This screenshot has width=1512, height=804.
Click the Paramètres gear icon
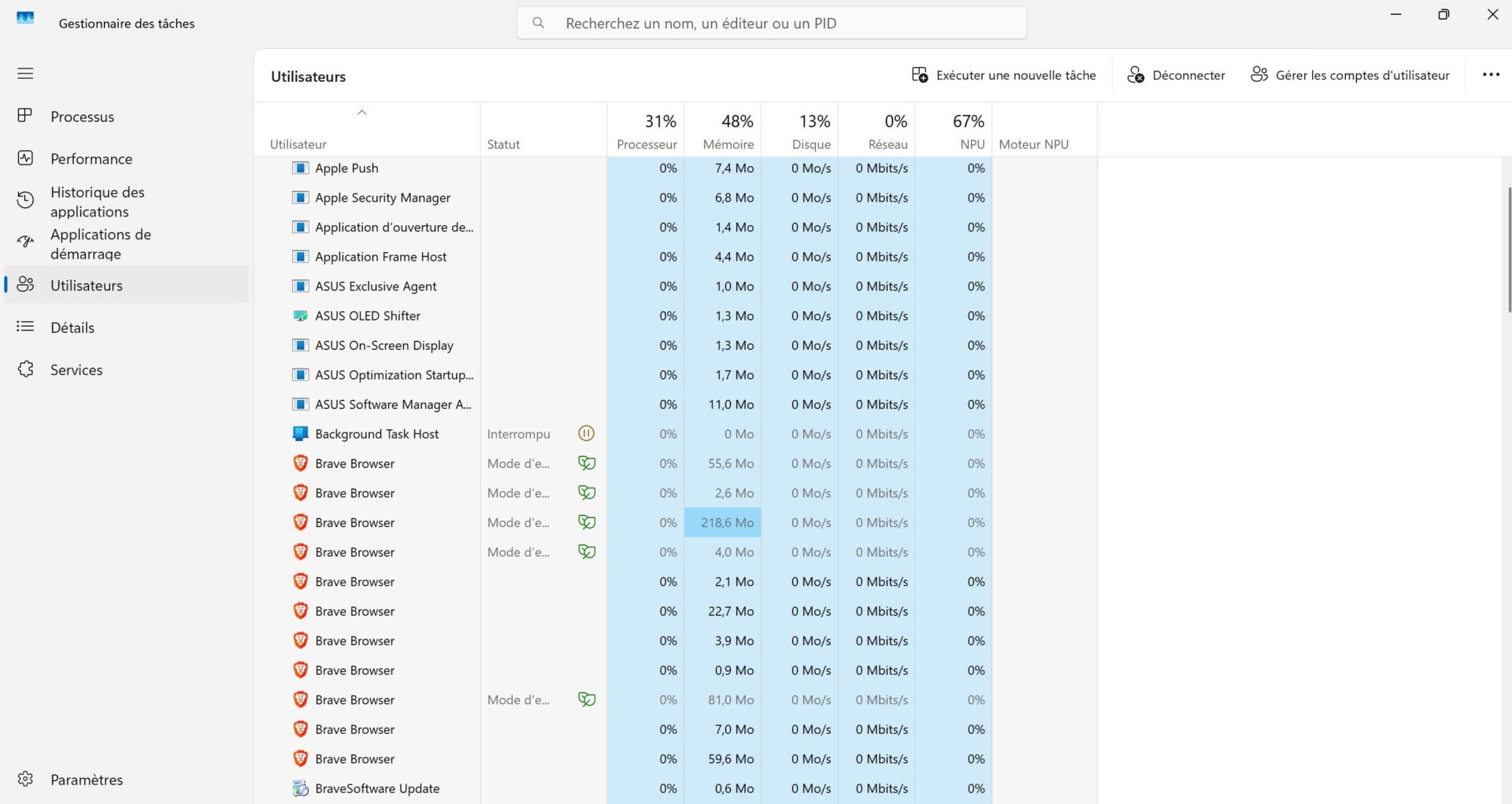(25, 779)
